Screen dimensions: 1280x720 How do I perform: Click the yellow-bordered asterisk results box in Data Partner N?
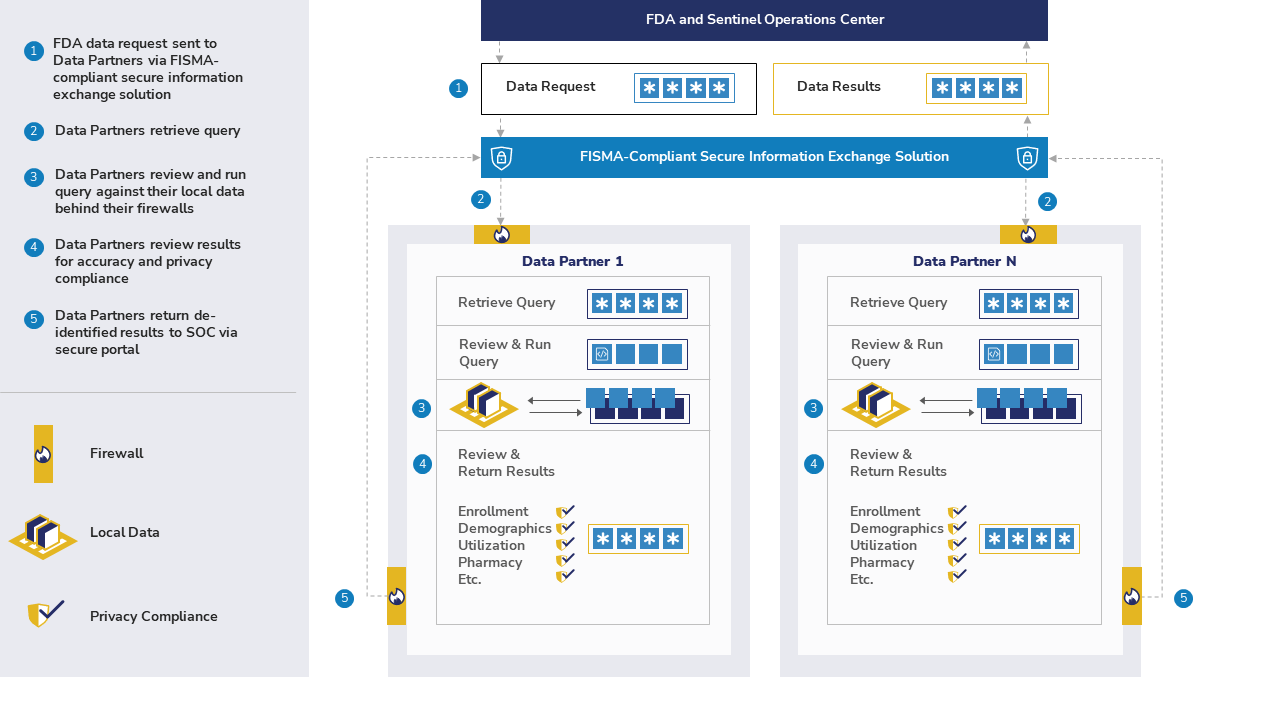(x=1029, y=539)
